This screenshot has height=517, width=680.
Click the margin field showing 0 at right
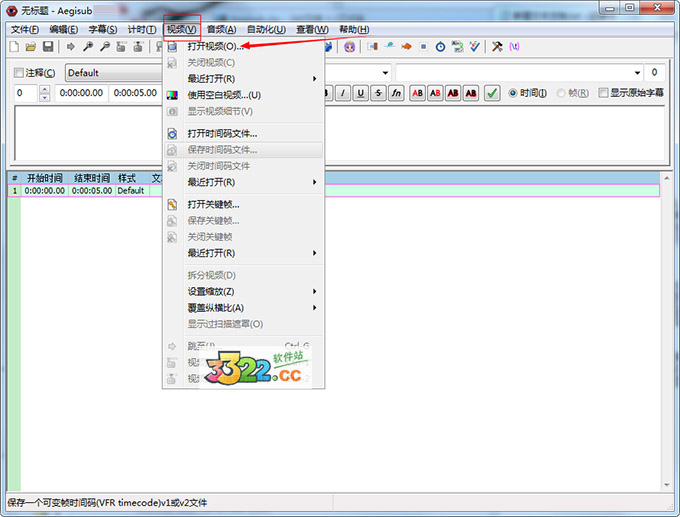point(654,72)
